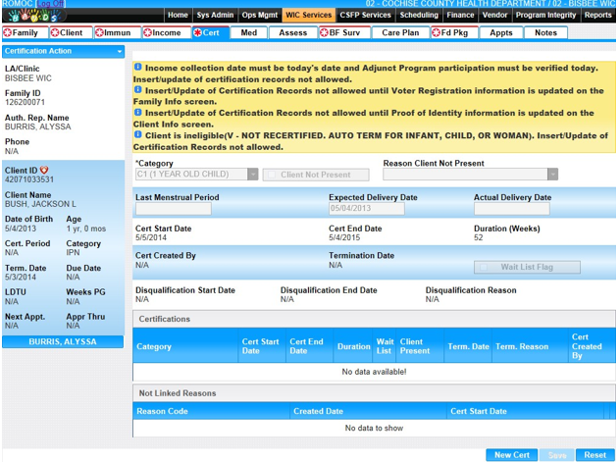Click the Reset button

point(595,455)
